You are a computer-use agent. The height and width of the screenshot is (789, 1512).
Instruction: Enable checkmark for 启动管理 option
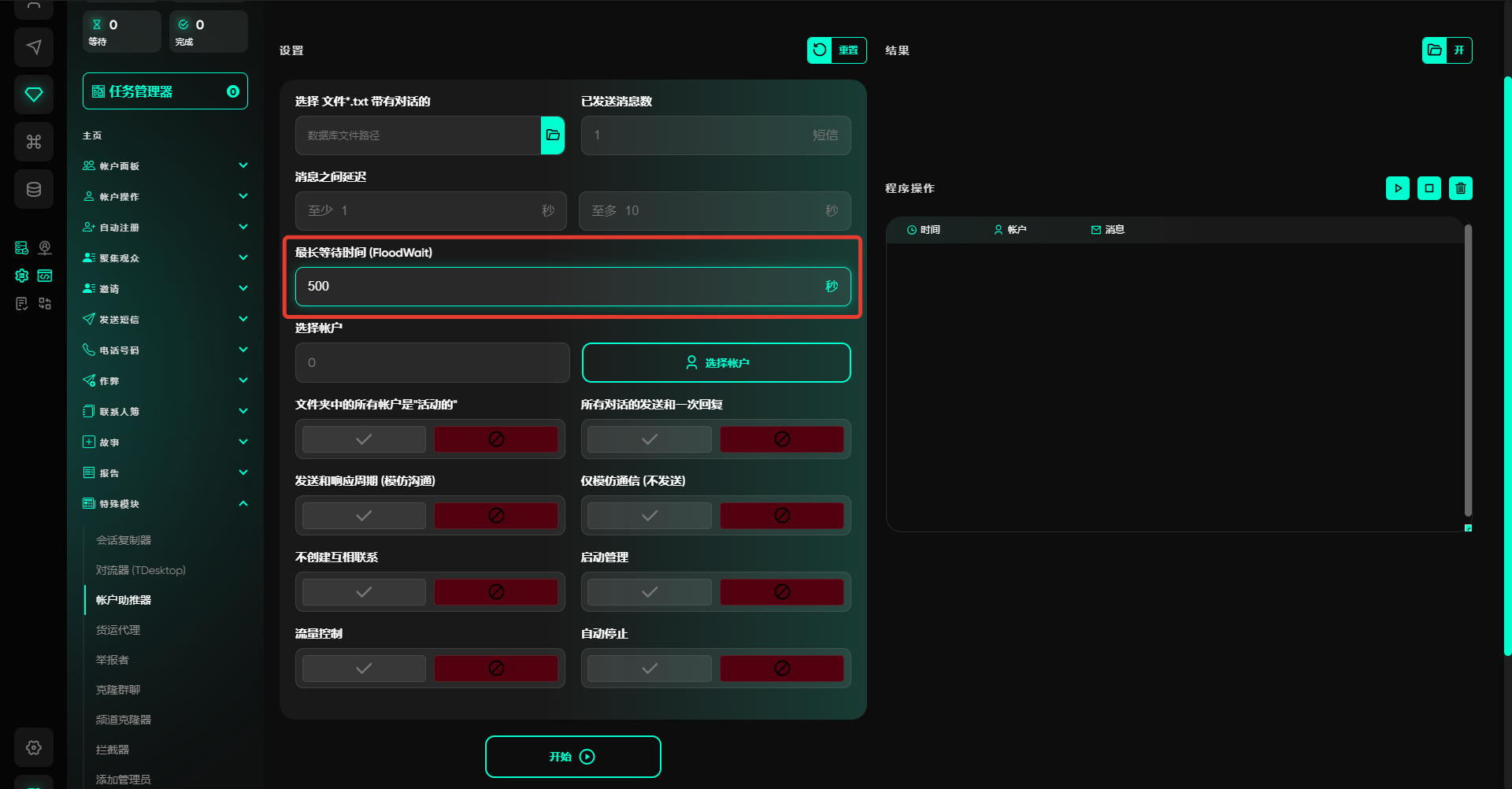coord(649,592)
